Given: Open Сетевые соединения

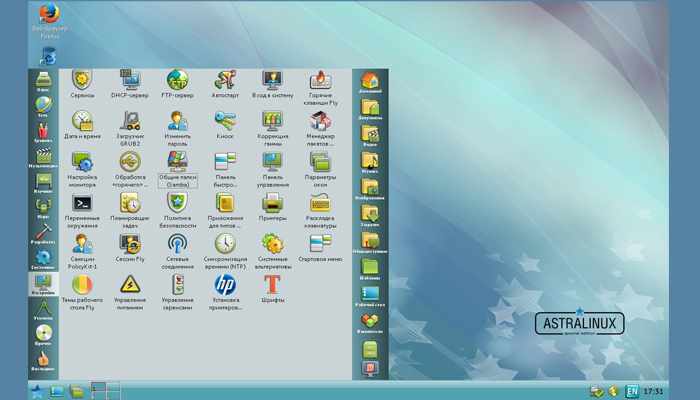Looking at the screenshot, I should pyautogui.click(x=177, y=251).
